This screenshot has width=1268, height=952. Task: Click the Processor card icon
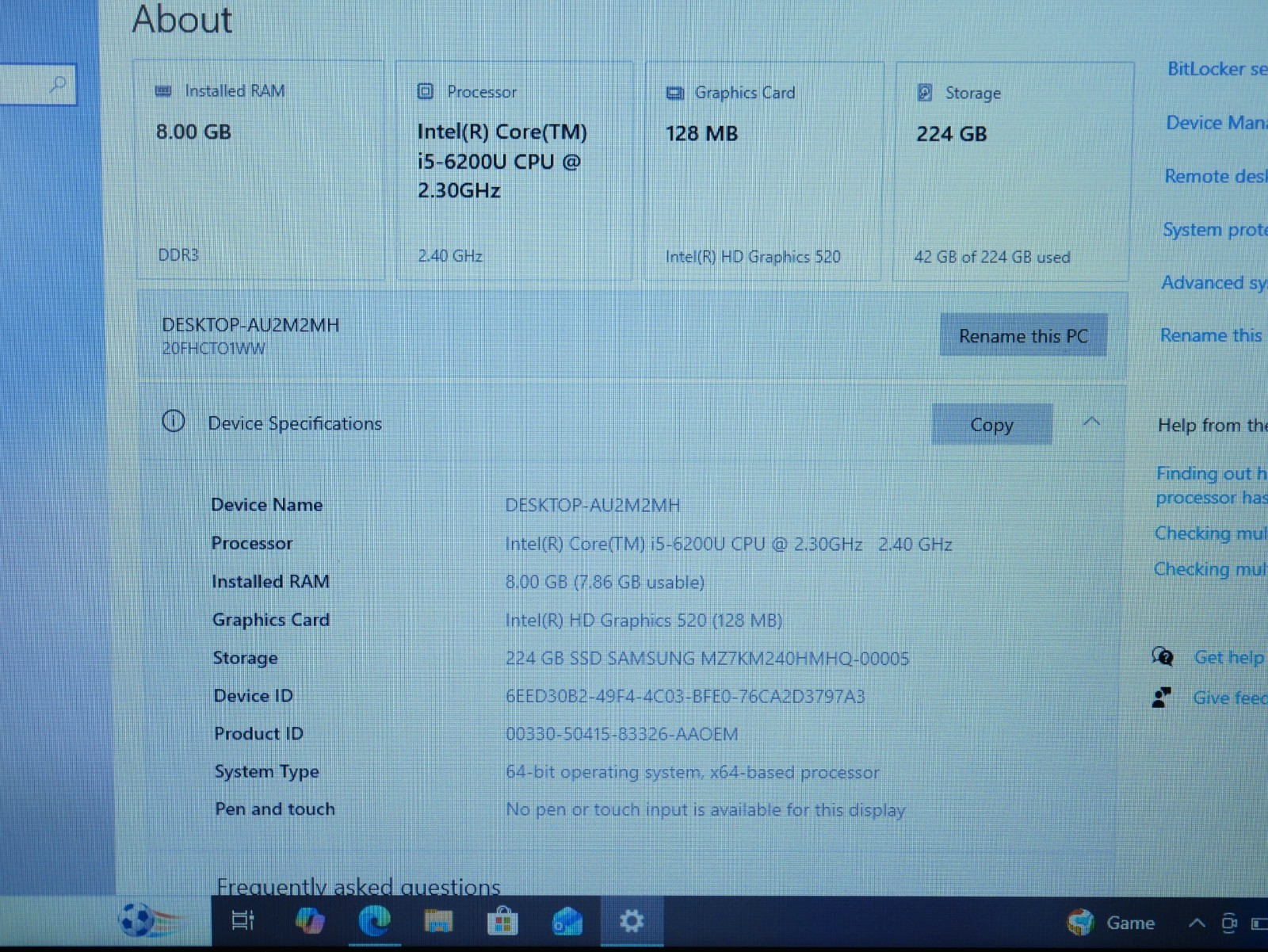point(426,91)
